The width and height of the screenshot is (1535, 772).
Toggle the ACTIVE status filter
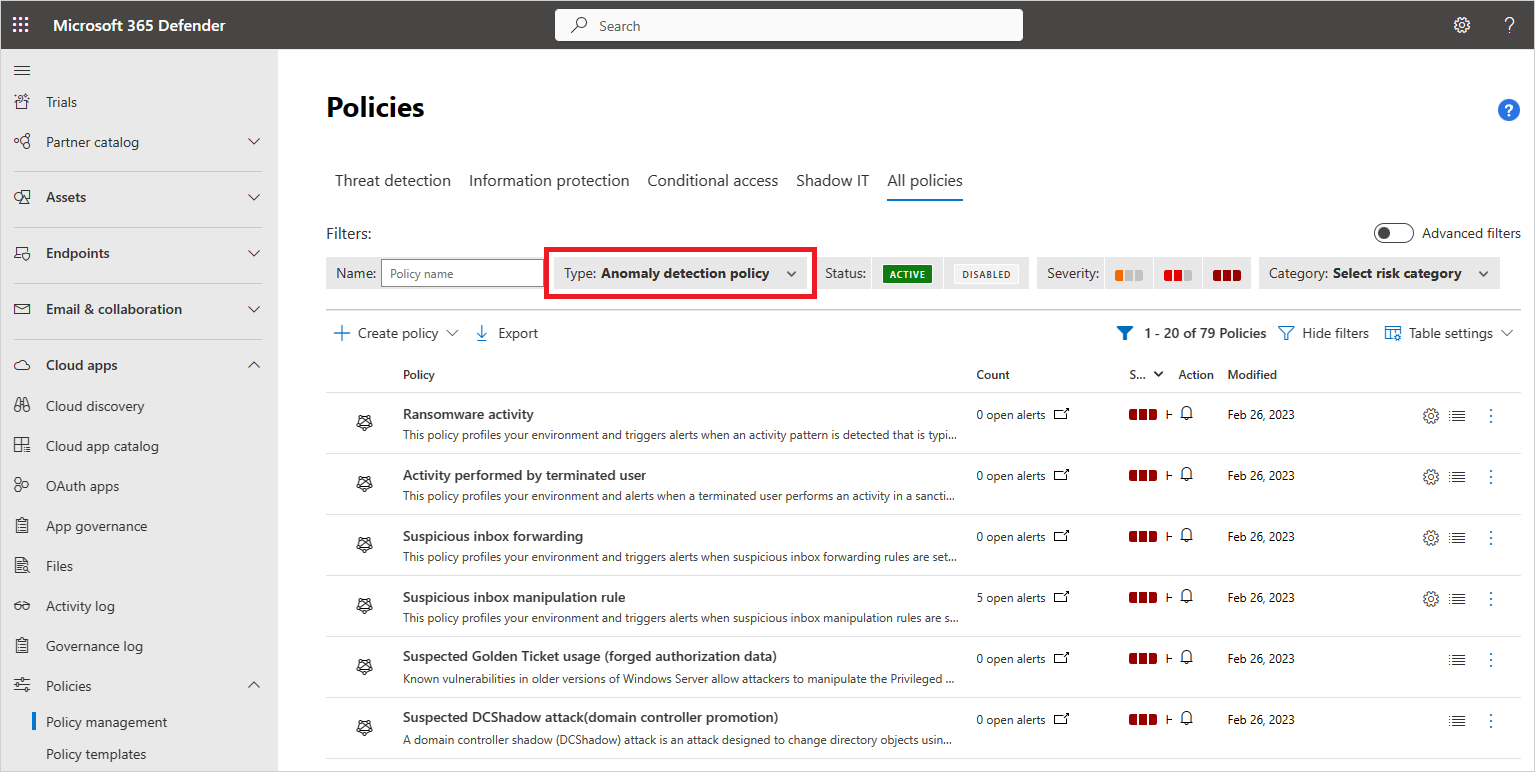(x=907, y=274)
